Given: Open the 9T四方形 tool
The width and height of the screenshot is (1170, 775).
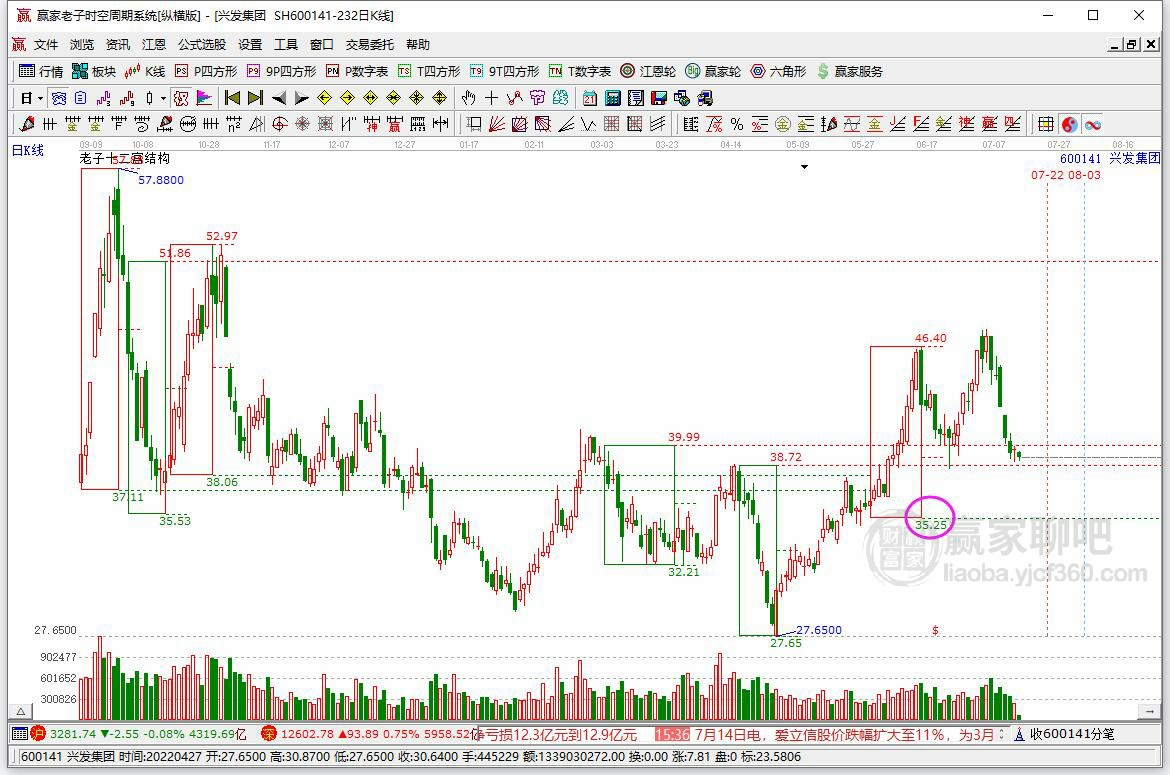Looking at the screenshot, I should 504,71.
